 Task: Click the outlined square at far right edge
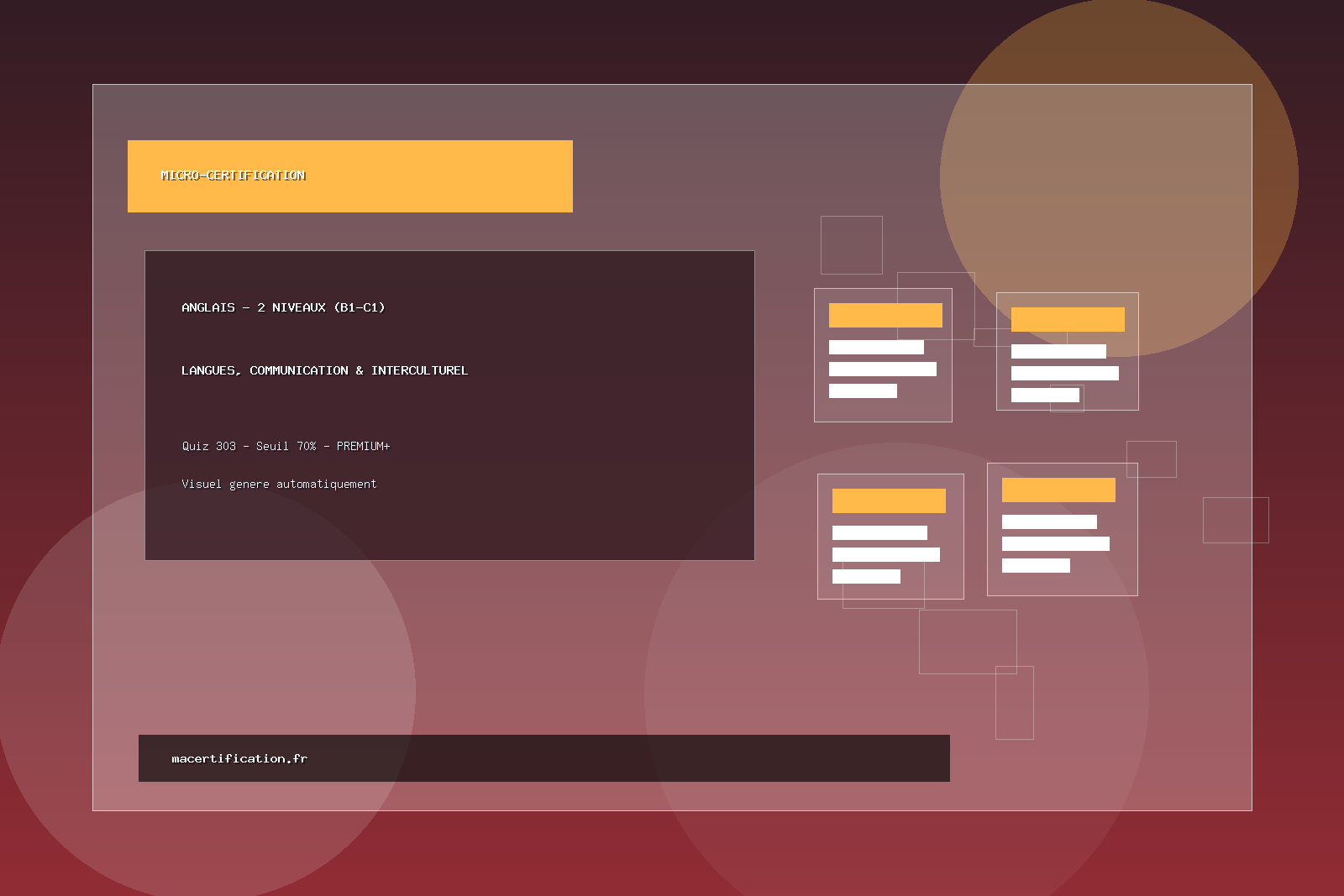(1235, 520)
